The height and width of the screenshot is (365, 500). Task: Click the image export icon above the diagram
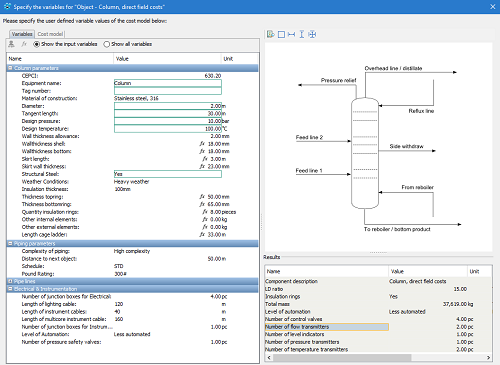pos(271,34)
